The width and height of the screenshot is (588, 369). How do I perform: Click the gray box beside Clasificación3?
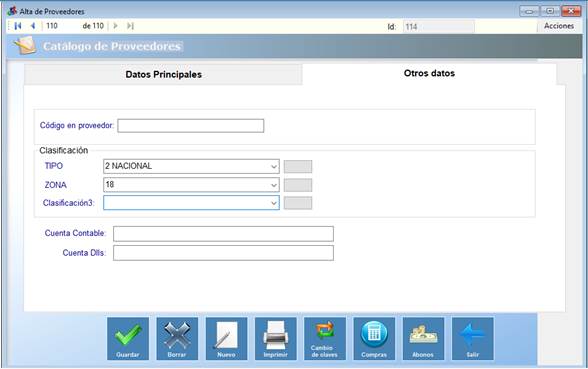pos(298,203)
